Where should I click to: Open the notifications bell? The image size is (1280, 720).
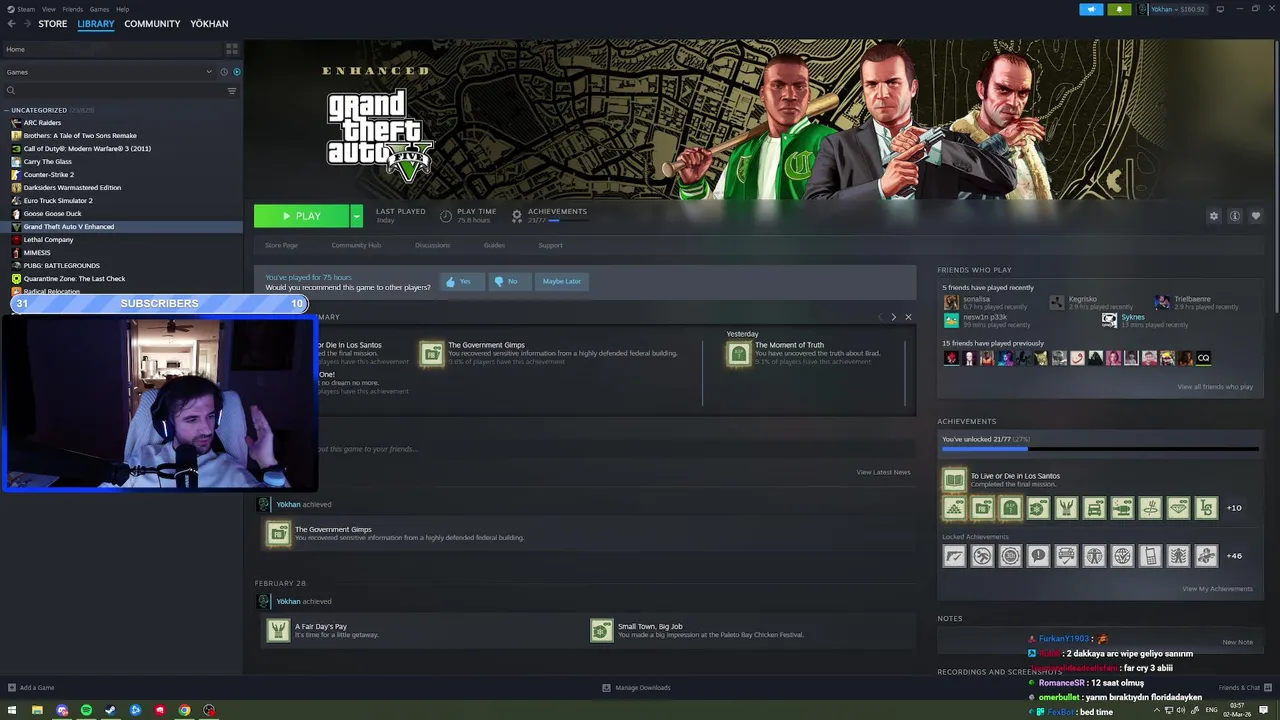(1119, 9)
